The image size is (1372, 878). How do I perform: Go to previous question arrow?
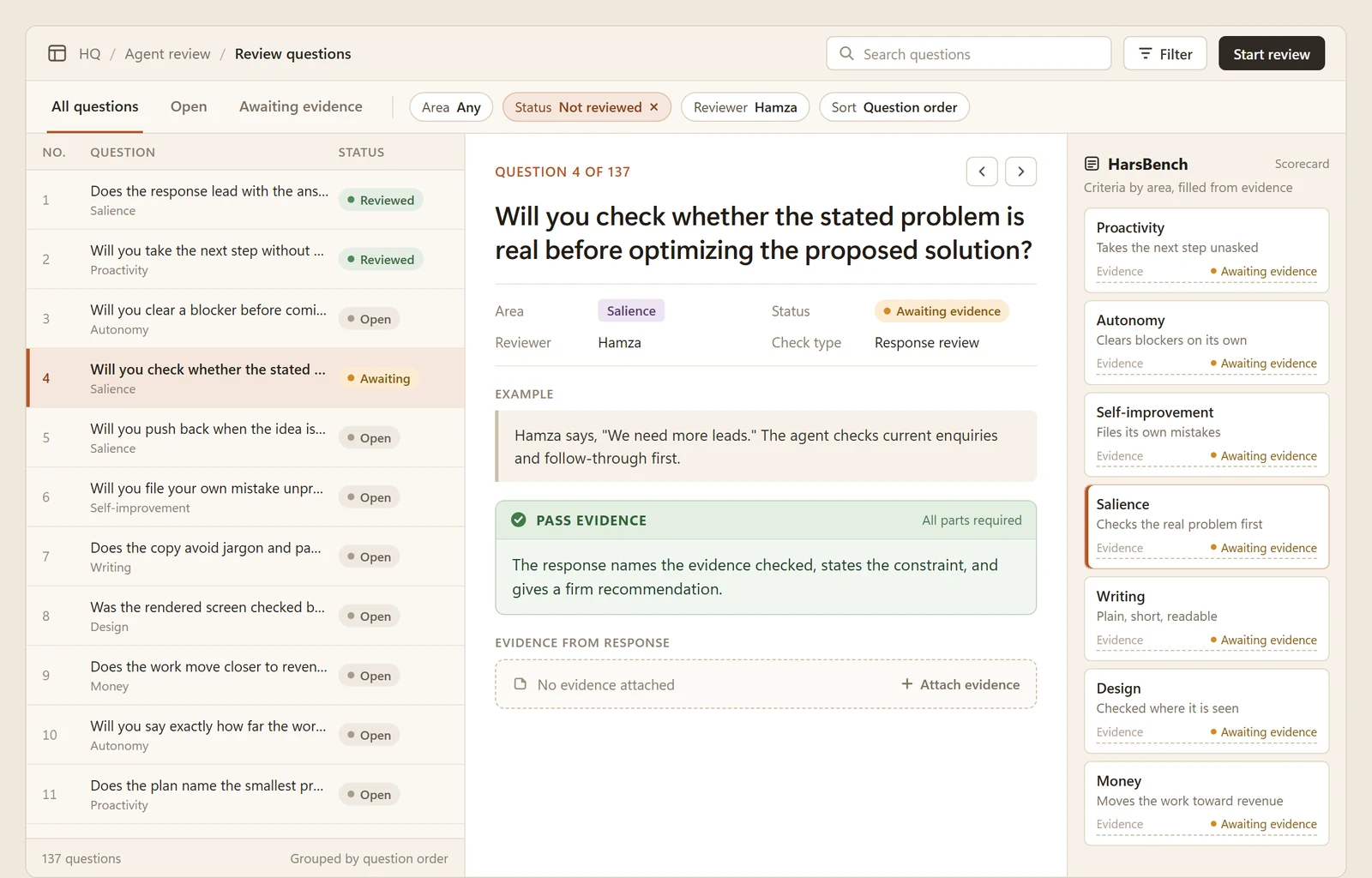point(982,171)
